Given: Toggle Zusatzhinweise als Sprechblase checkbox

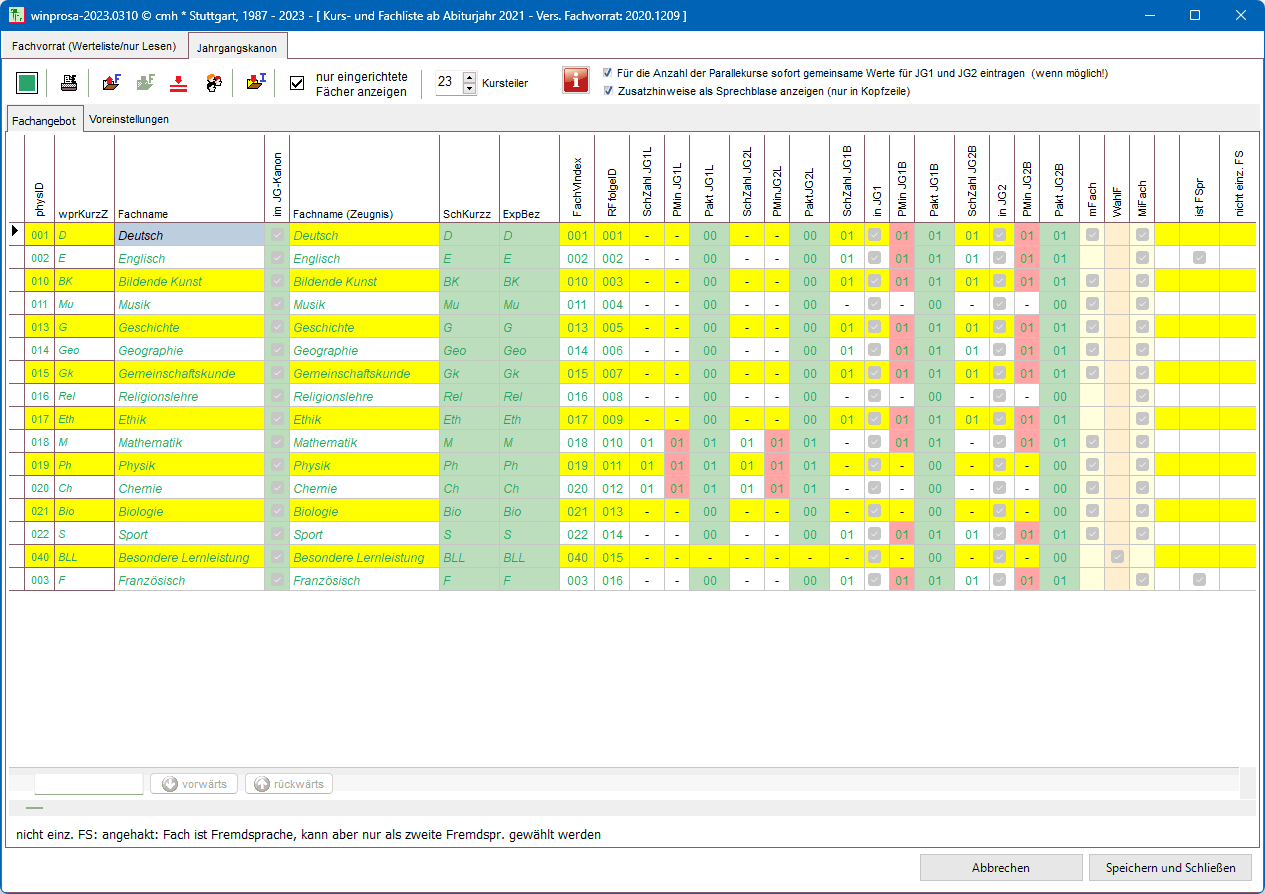Looking at the screenshot, I should (608, 91).
